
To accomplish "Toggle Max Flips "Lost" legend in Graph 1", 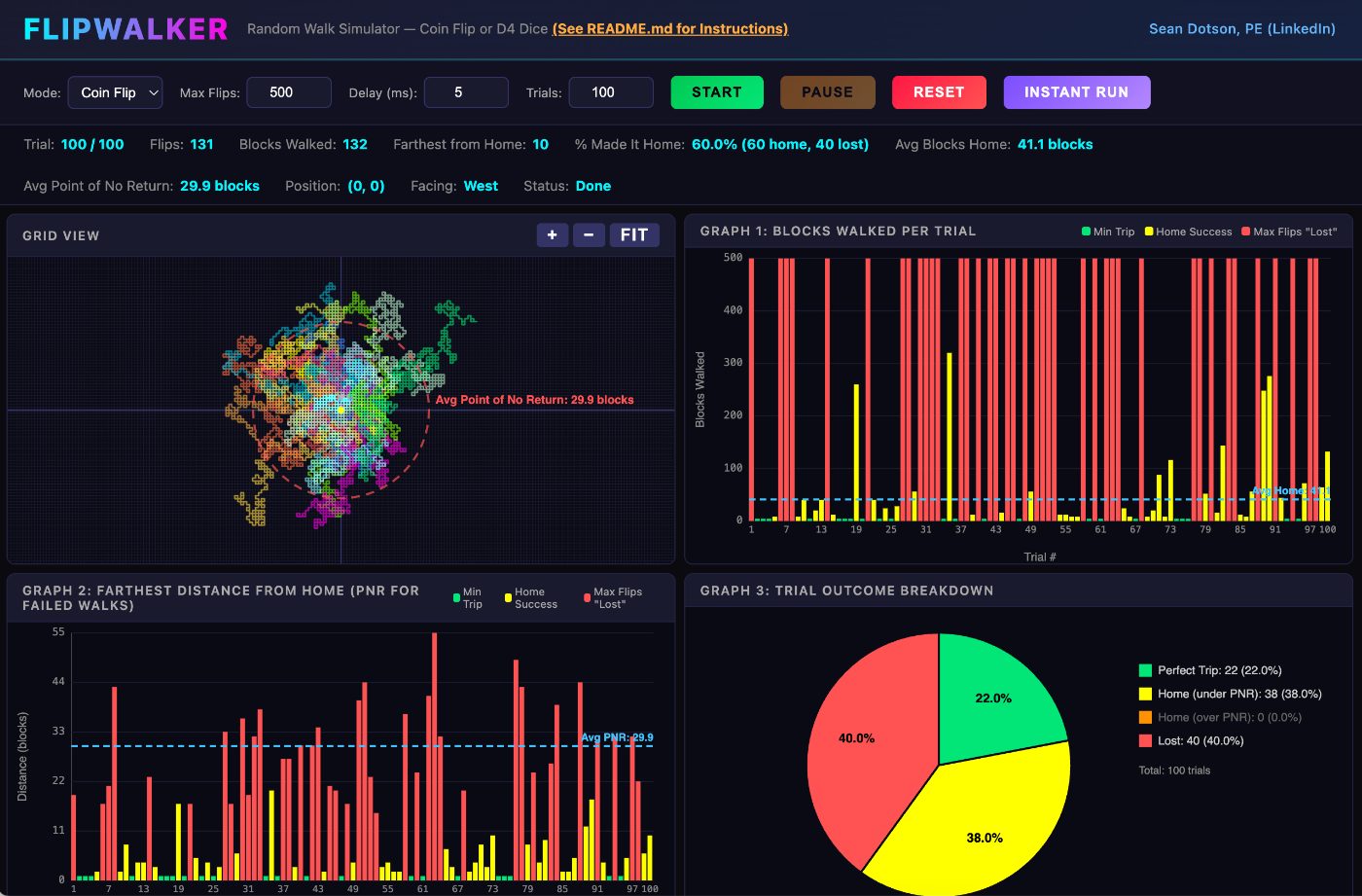I will pyautogui.click(x=1289, y=232).
